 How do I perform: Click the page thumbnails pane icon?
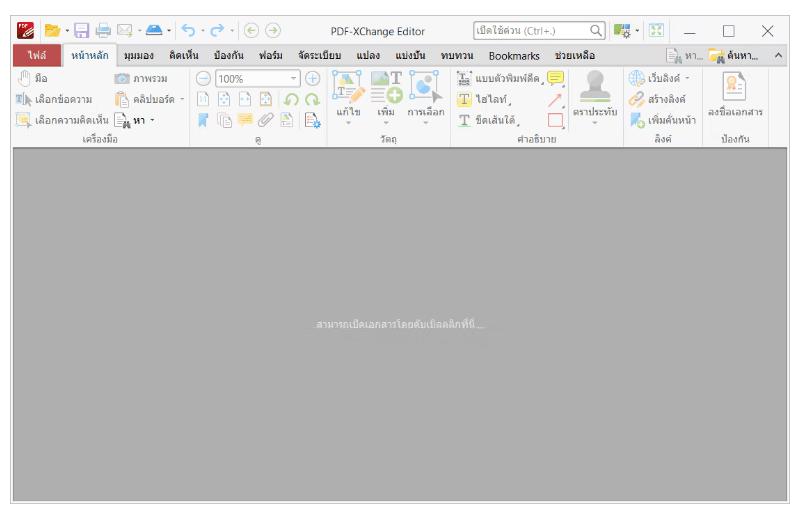point(224,120)
